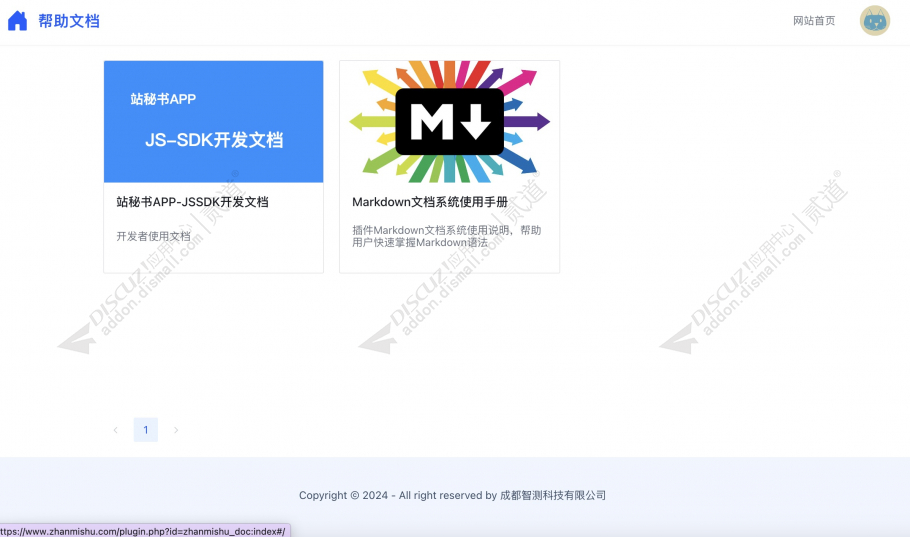Image resolution: width=910 pixels, height=537 pixels.
Task: Open the 帮助文档 title link
Action: (69, 21)
